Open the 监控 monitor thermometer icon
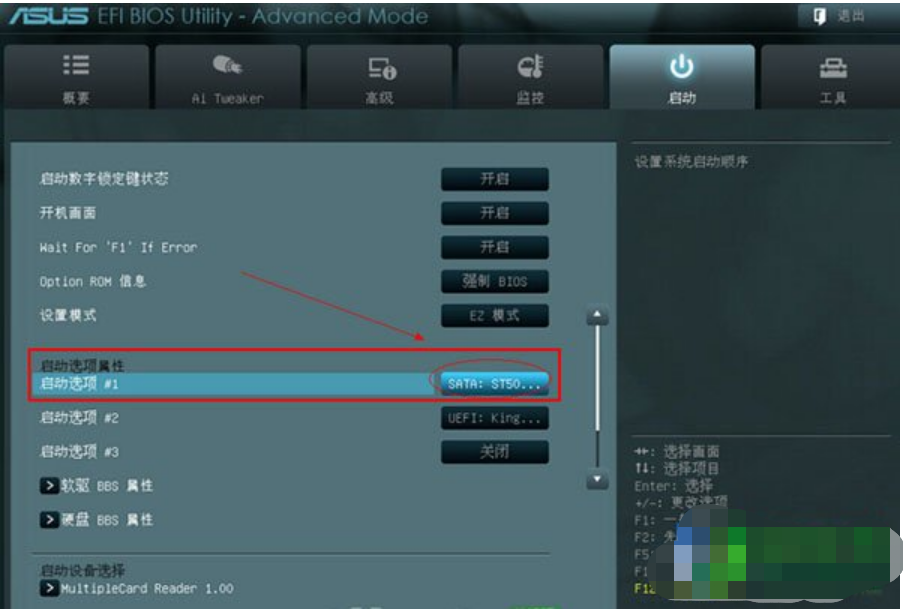903x611 pixels. point(530,66)
